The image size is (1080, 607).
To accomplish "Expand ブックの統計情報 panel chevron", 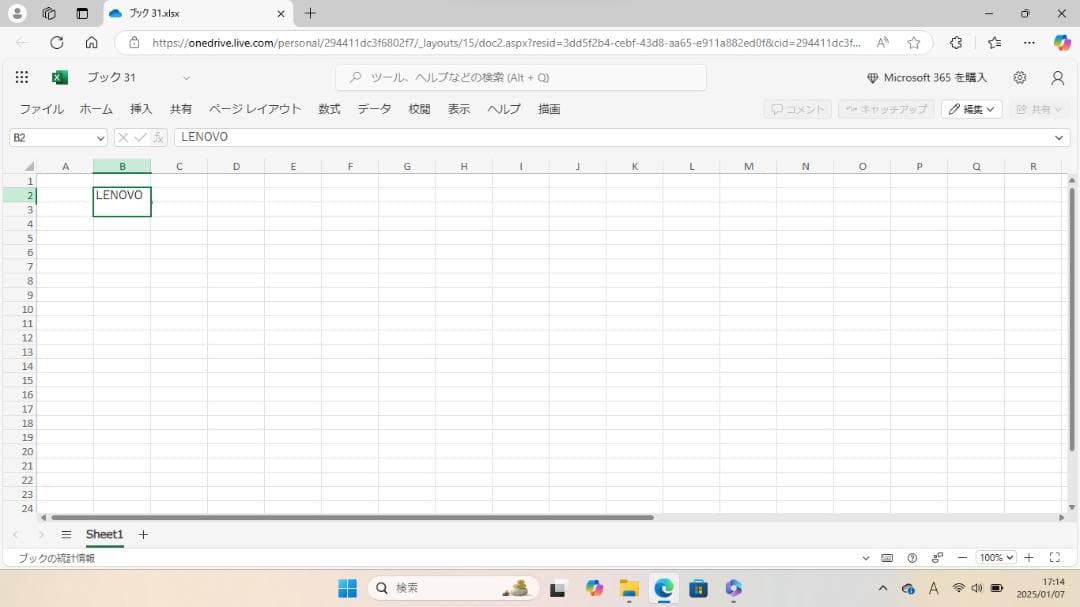I will 865,557.
